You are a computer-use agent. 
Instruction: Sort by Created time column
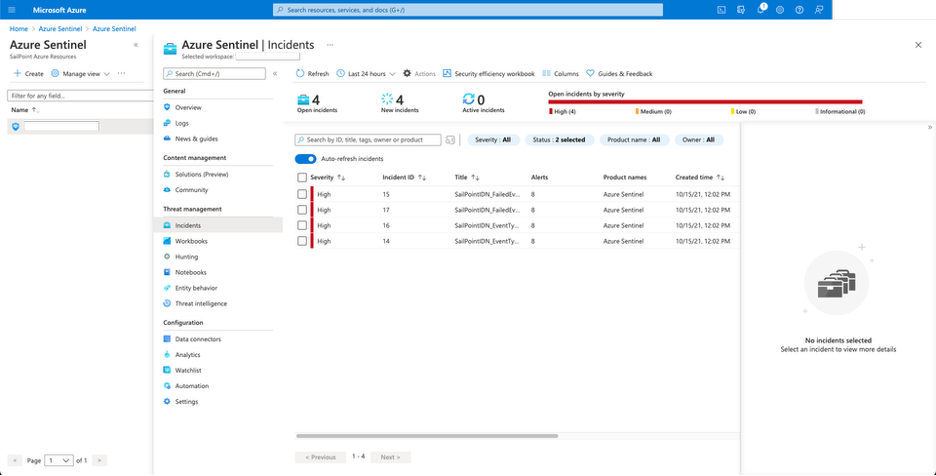point(700,177)
